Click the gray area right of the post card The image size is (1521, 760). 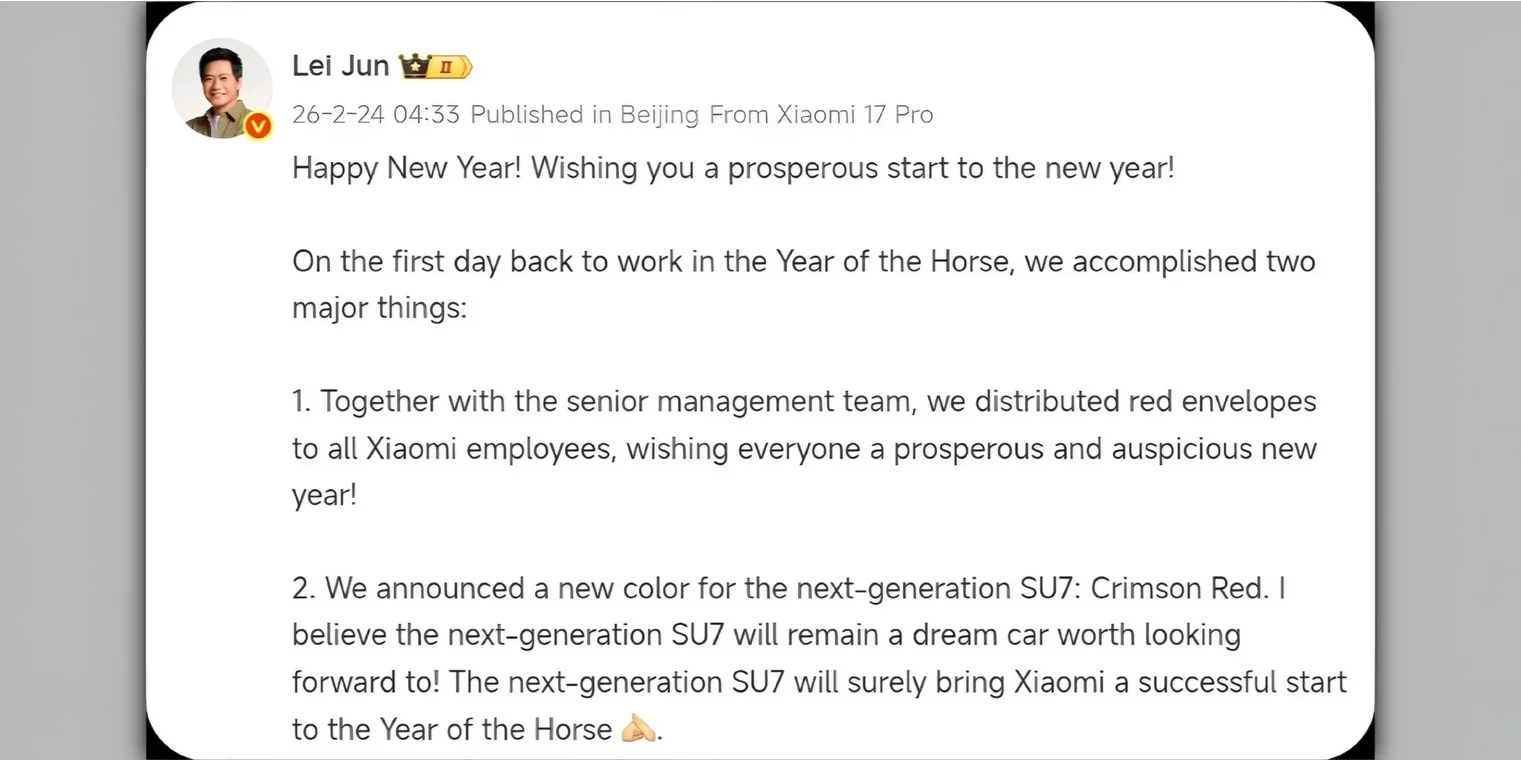tap(1450, 380)
